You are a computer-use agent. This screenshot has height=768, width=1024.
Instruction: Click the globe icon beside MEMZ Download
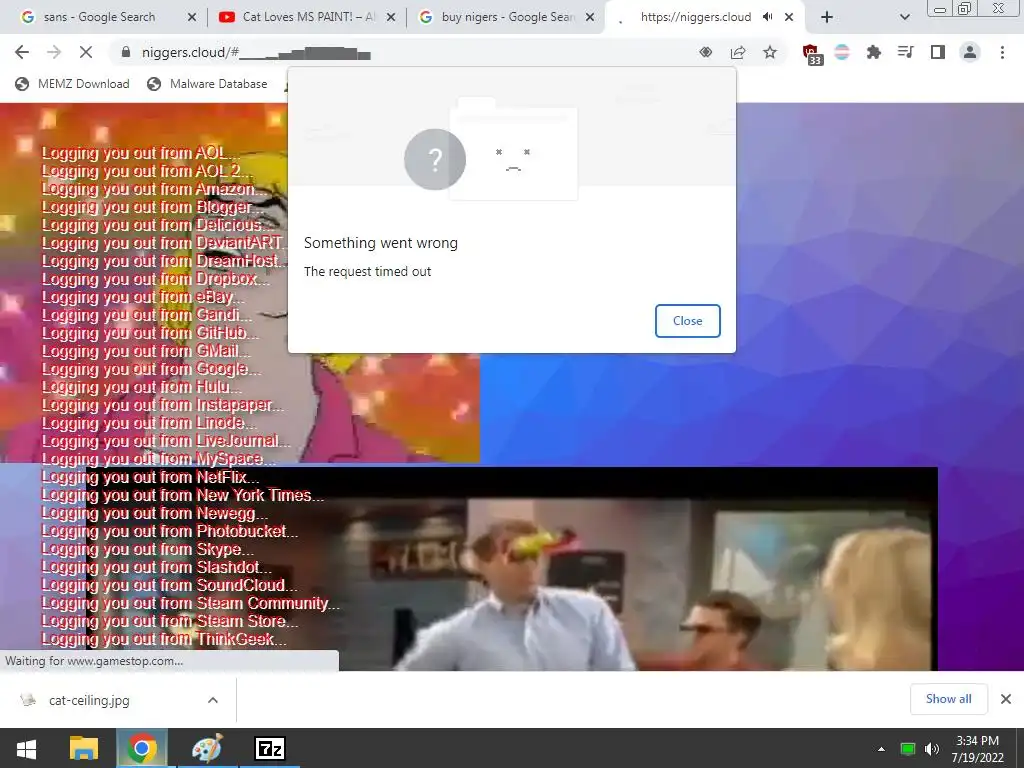click(x=22, y=84)
